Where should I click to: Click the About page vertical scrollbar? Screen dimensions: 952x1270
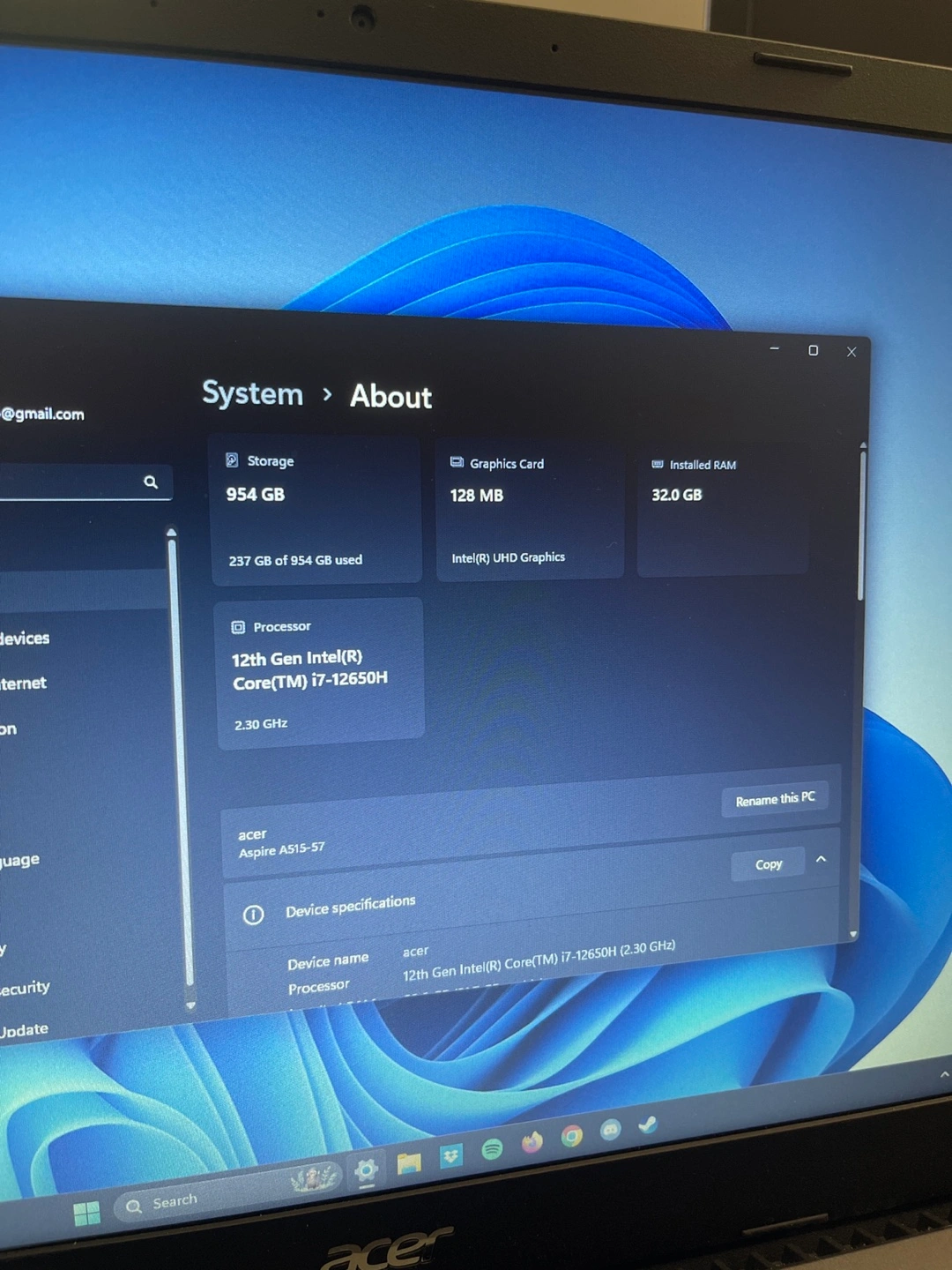(861, 526)
